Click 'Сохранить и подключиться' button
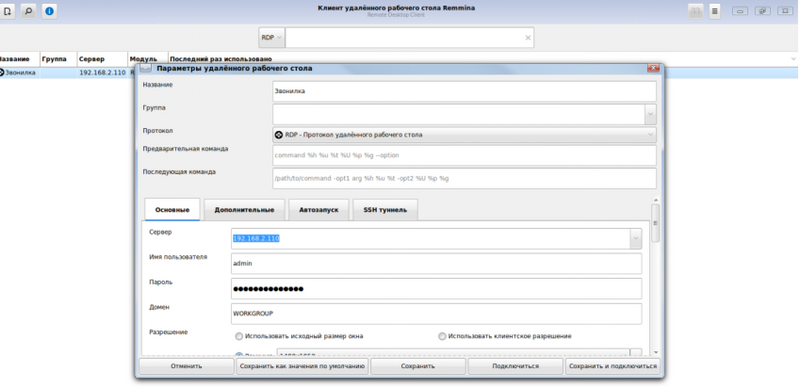 pyautogui.click(x=613, y=366)
